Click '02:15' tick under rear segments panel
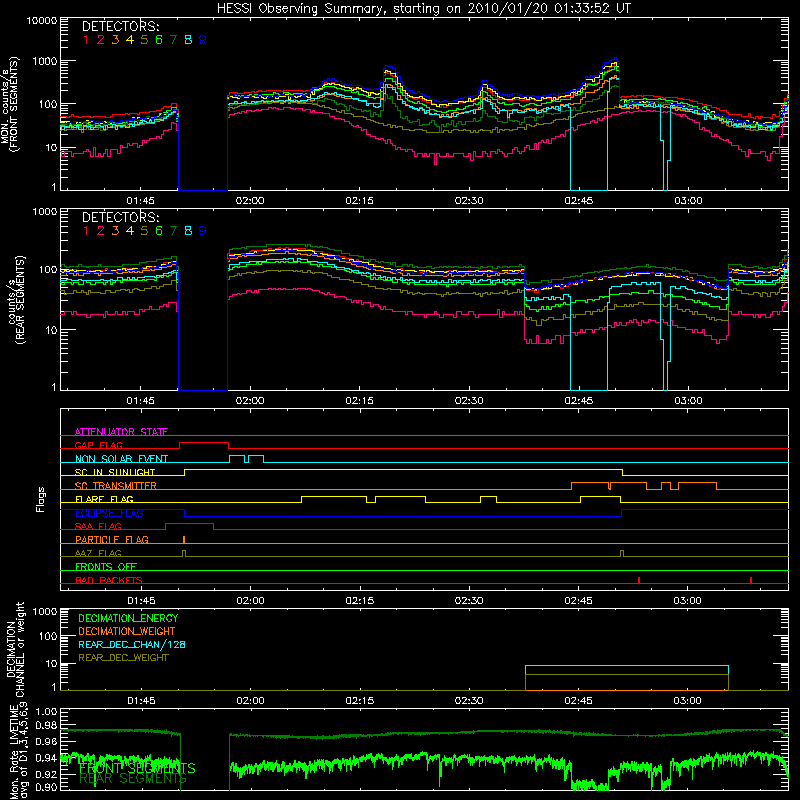This screenshot has height=800, width=800. point(360,401)
